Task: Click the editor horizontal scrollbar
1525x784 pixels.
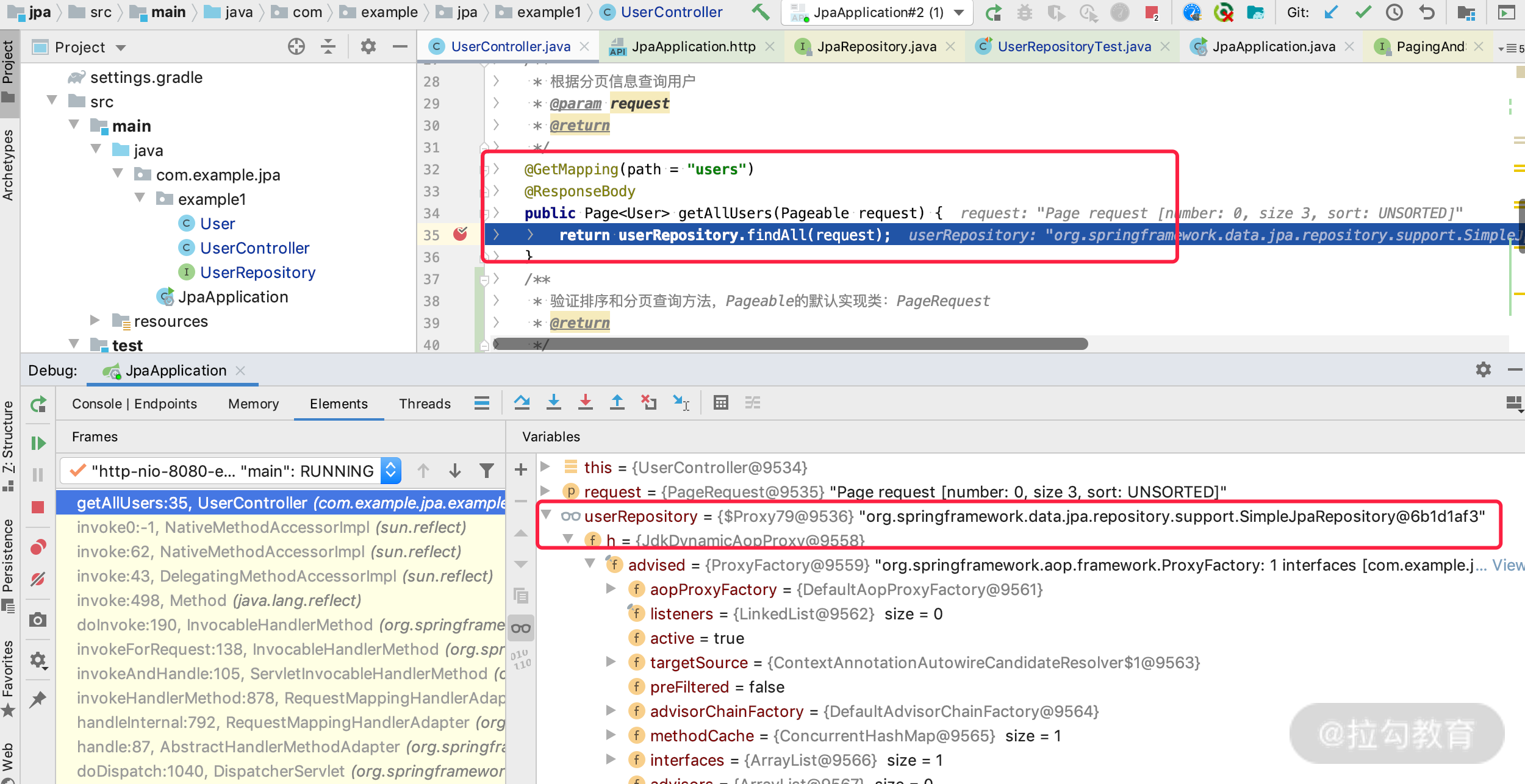Action: [x=791, y=344]
